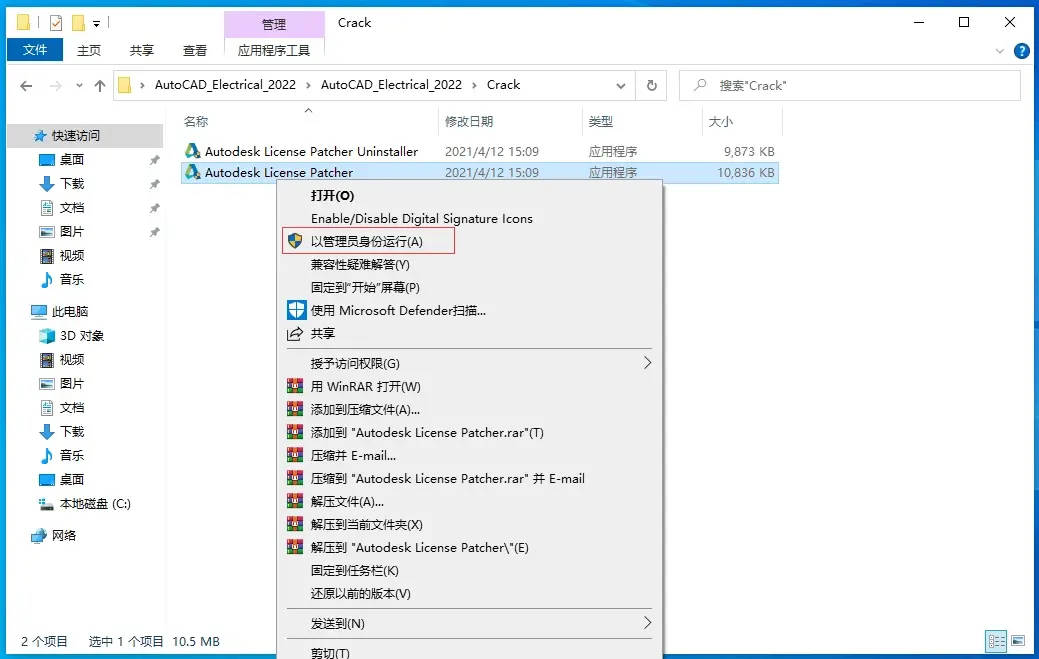Click the search Crack input field
The width and height of the screenshot is (1039, 659).
[849, 85]
